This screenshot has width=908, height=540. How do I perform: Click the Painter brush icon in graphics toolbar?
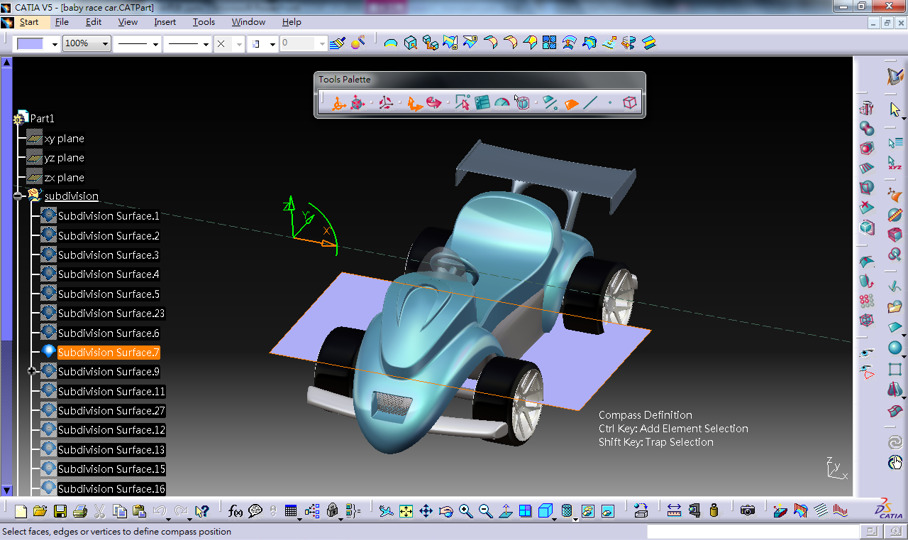[338, 43]
